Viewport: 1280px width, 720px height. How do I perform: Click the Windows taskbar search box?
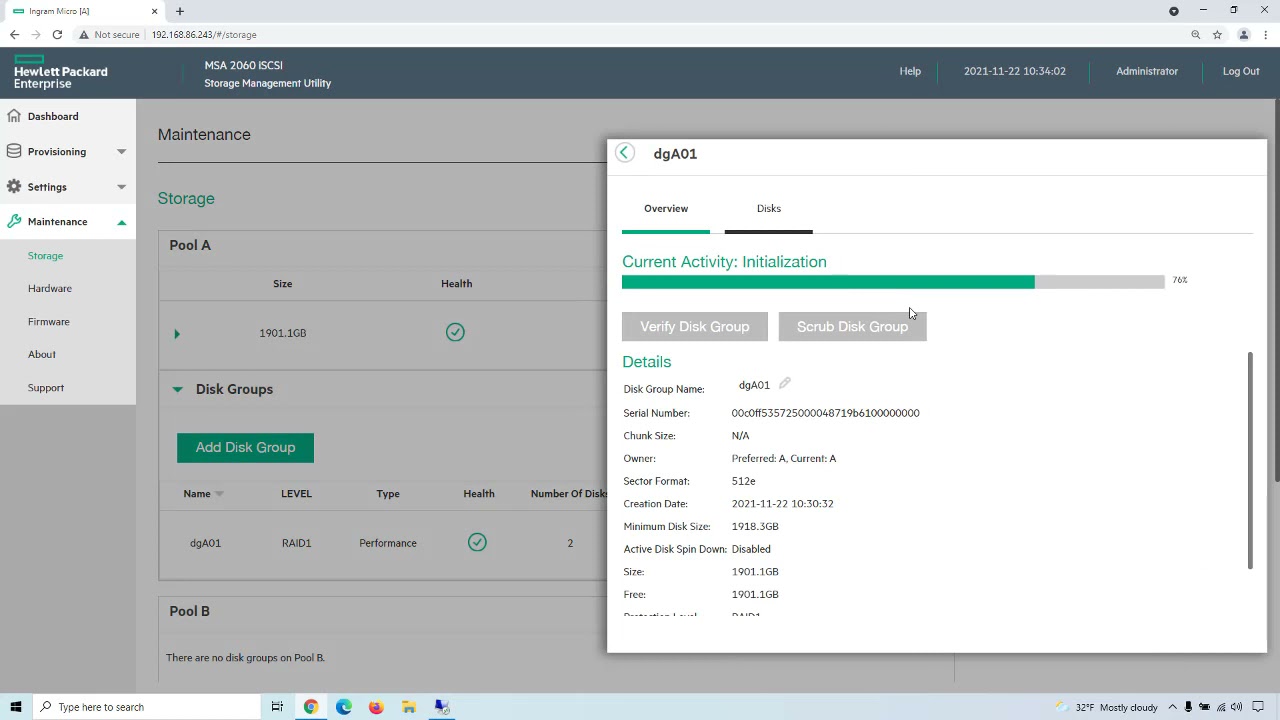click(146, 707)
